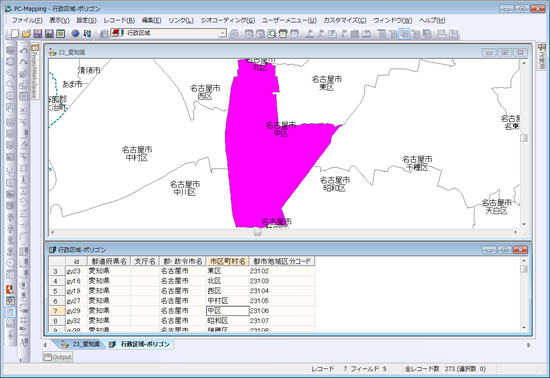Select the zoom out magnifier tool
This screenshot has height=378, width=550.
[x=10, y=85]
